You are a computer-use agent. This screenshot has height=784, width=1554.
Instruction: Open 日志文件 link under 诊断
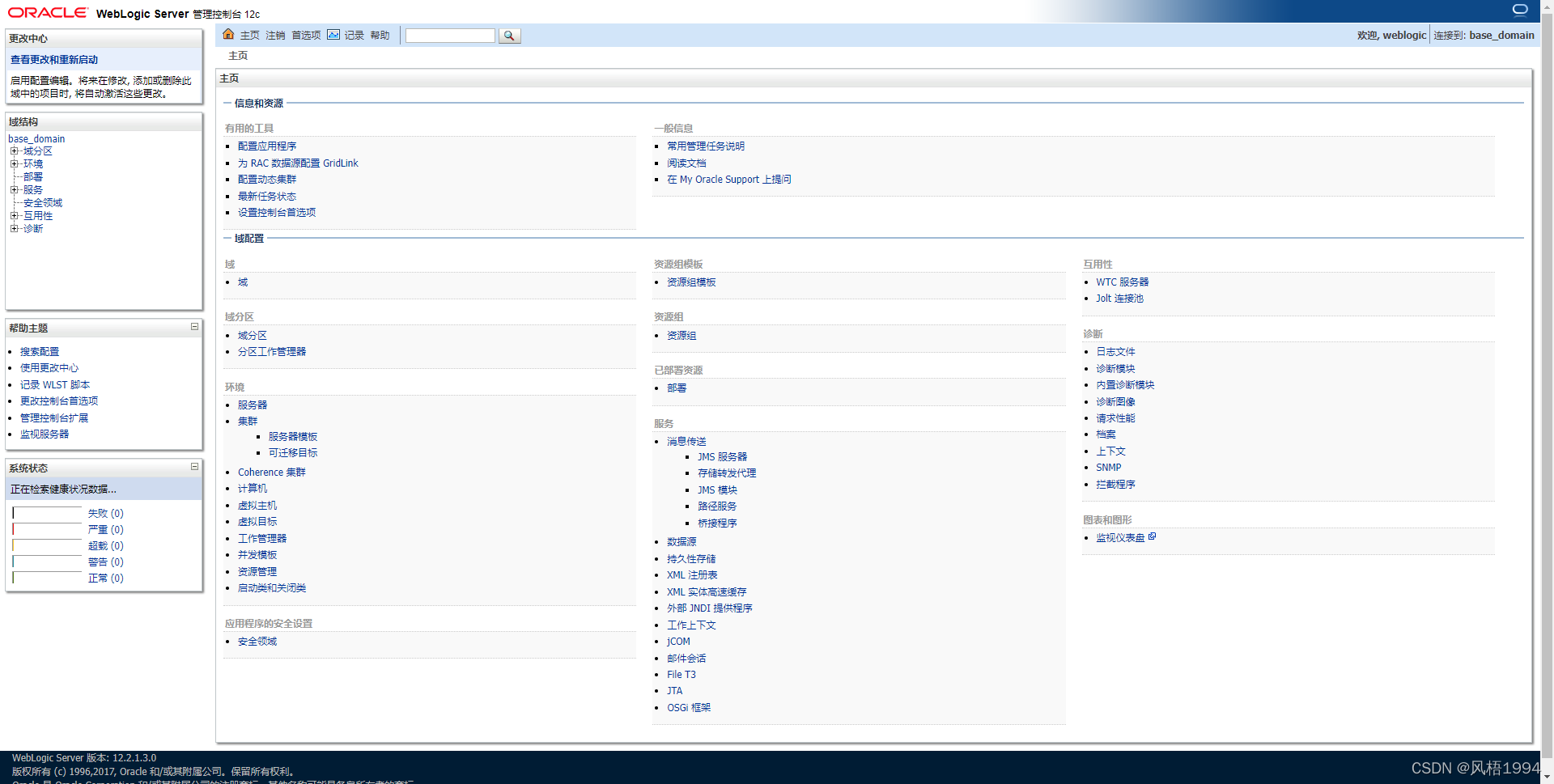(1115, 352)
